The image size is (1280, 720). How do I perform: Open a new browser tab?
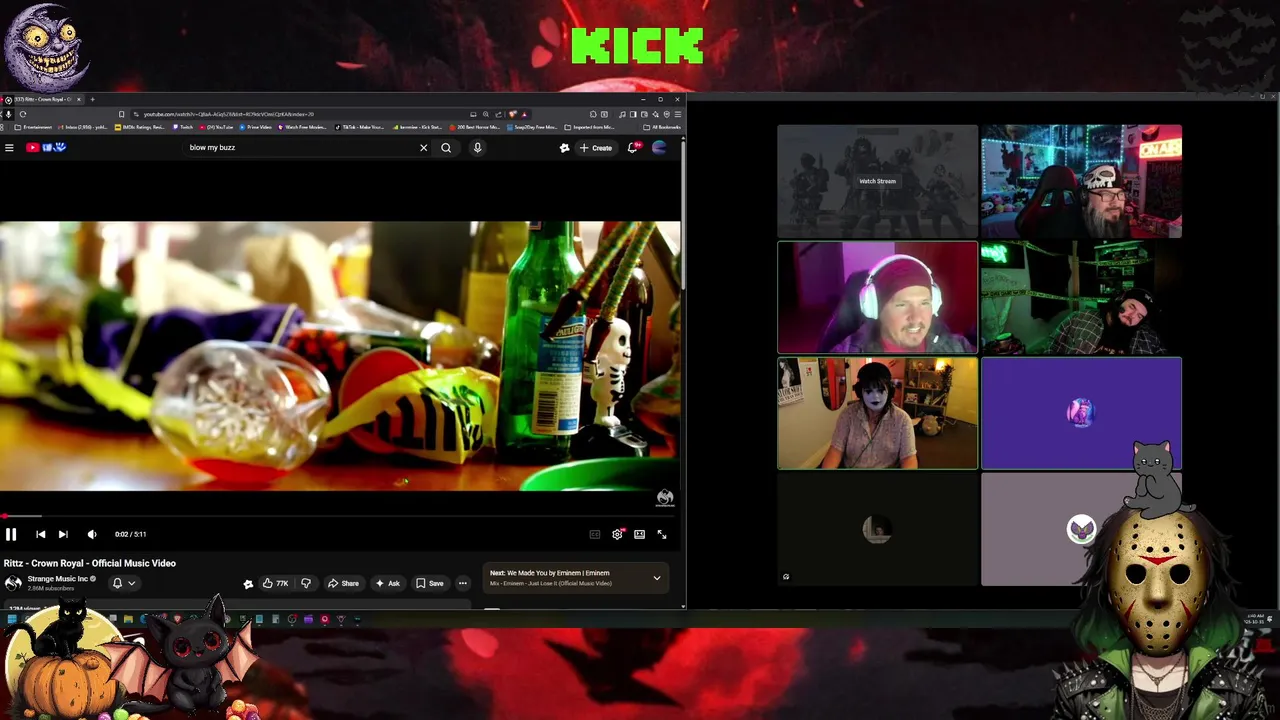(92, 99)
